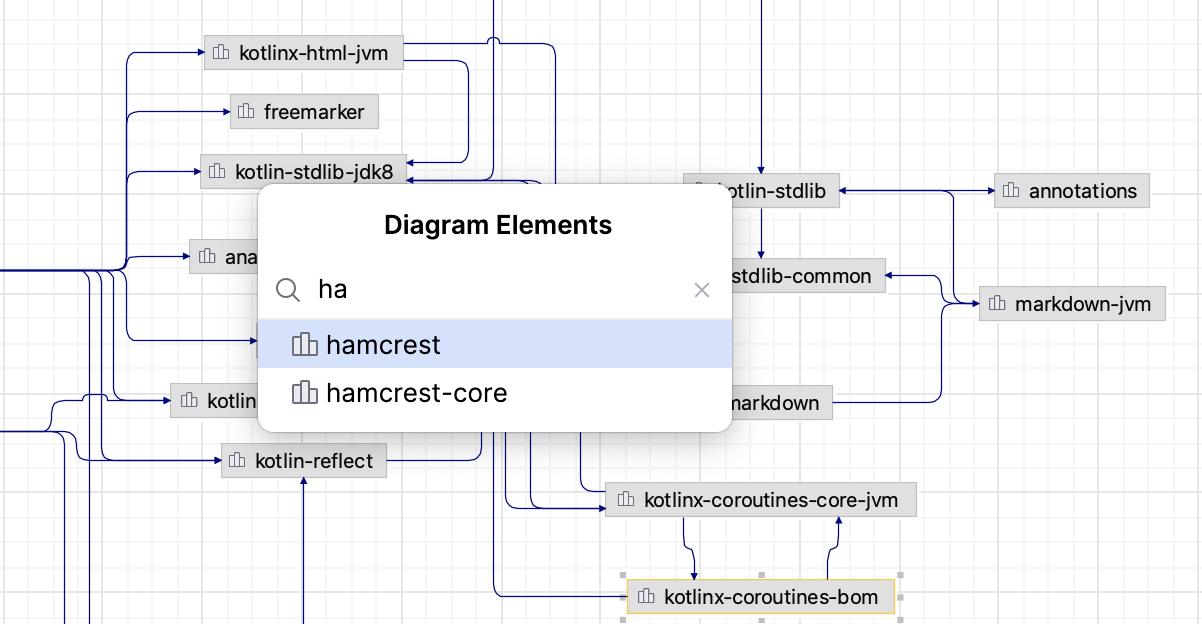The height and width of the screenshot is (624, 1202).
Task: Select the kotlinx-coroutines-core-jvm node
Action: pos(761,499)
